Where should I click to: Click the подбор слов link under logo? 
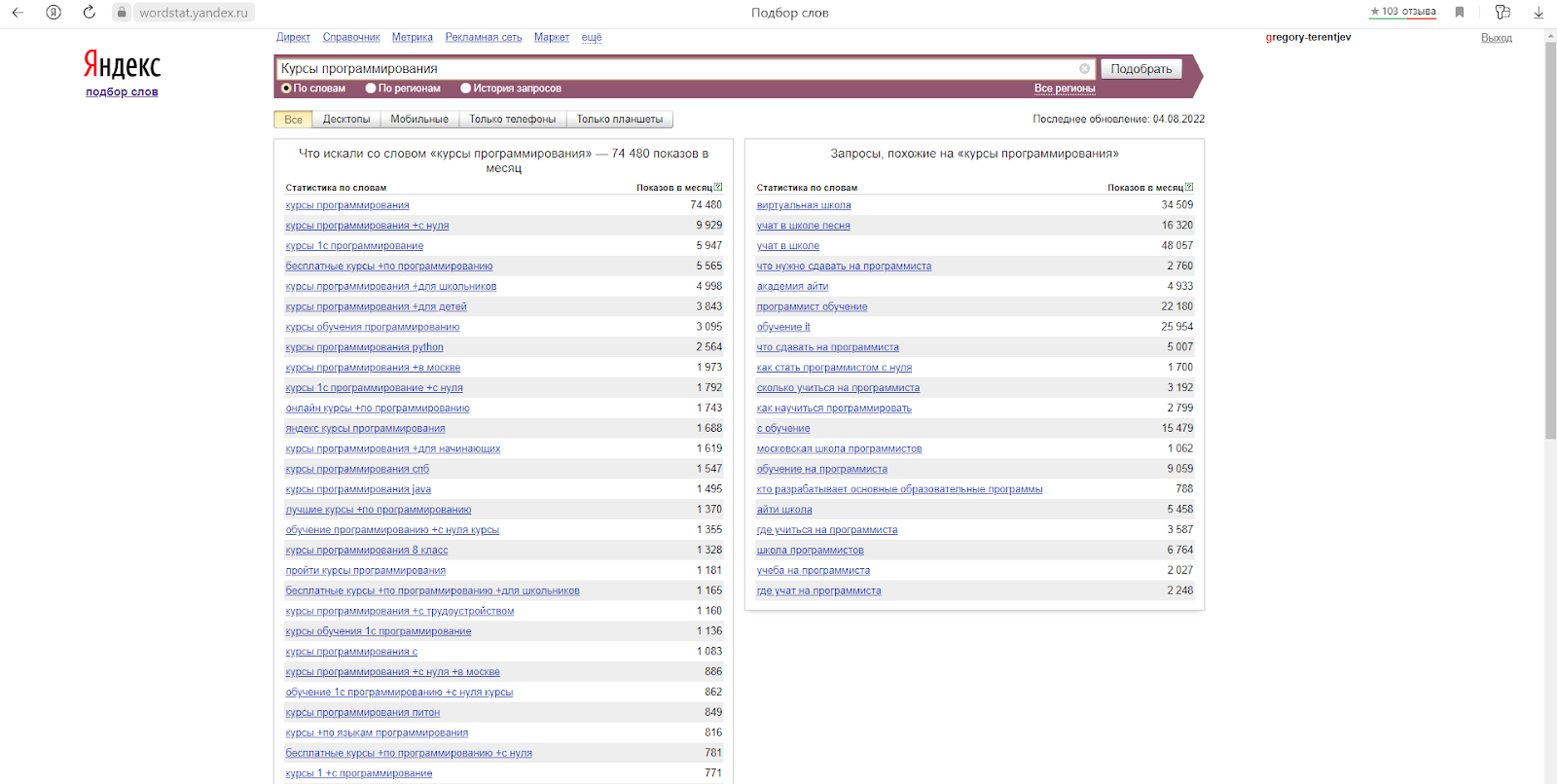(122, 92)
